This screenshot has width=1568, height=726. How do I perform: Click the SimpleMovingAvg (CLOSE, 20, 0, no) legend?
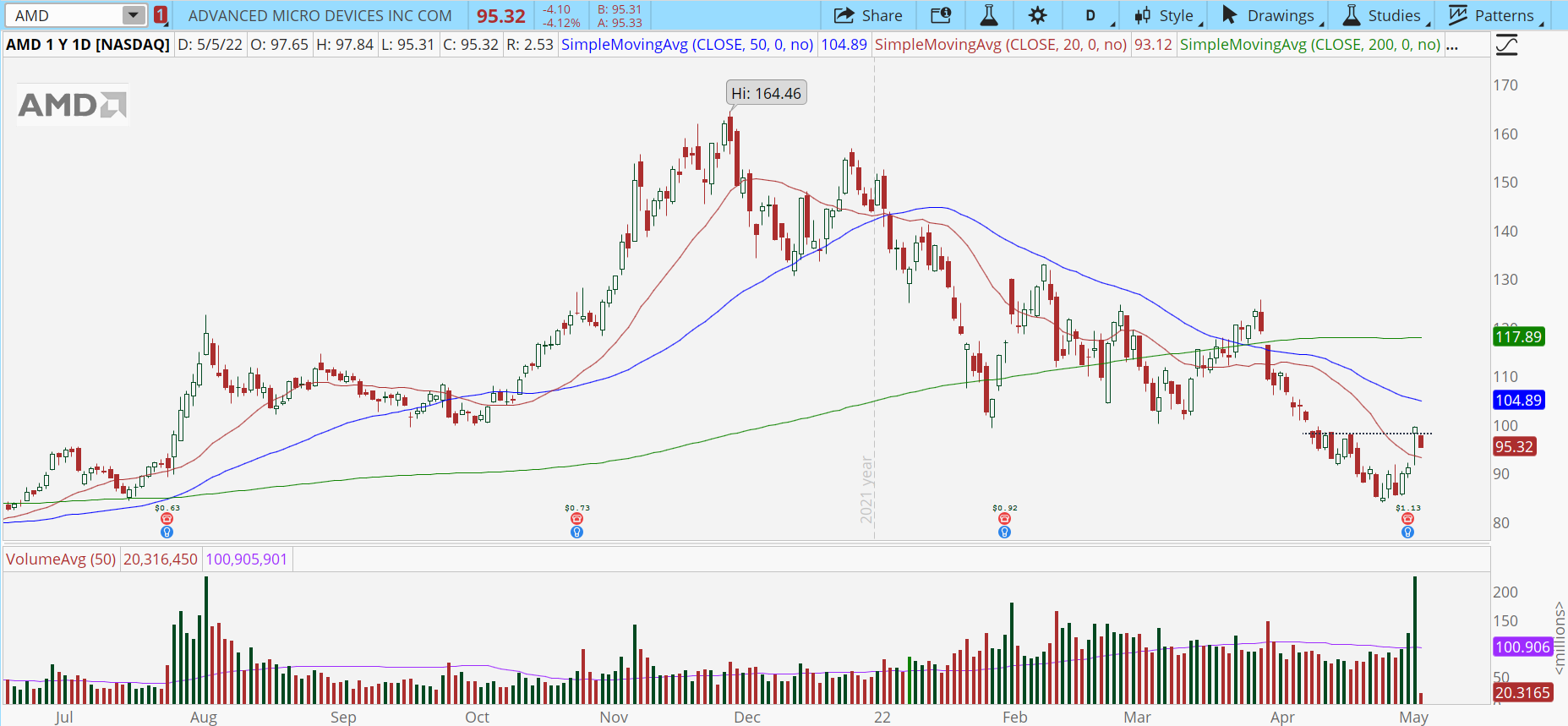1001,45
